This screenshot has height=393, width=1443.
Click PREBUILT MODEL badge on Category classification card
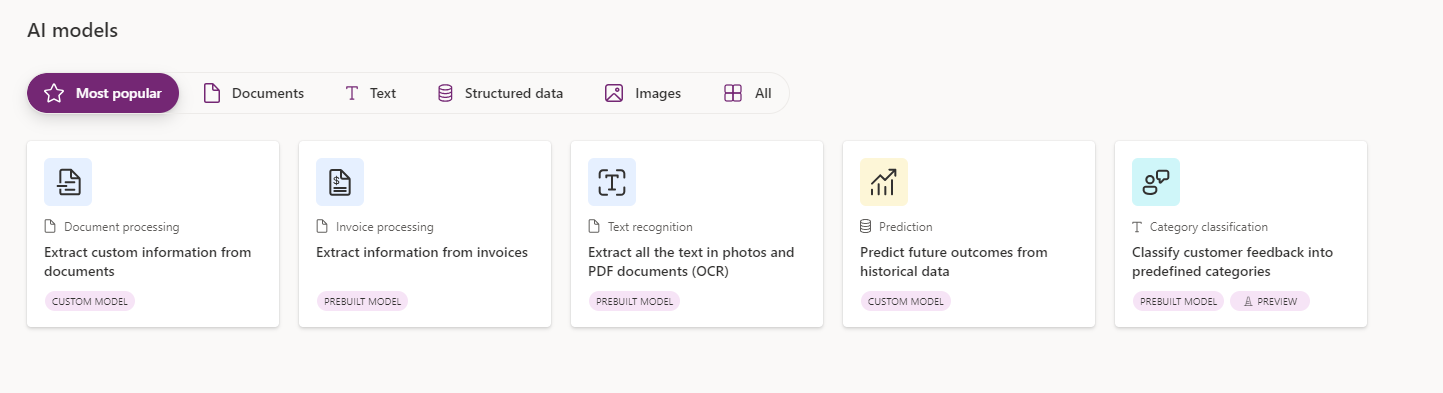pyautogui.click(x=1178, y=301)
